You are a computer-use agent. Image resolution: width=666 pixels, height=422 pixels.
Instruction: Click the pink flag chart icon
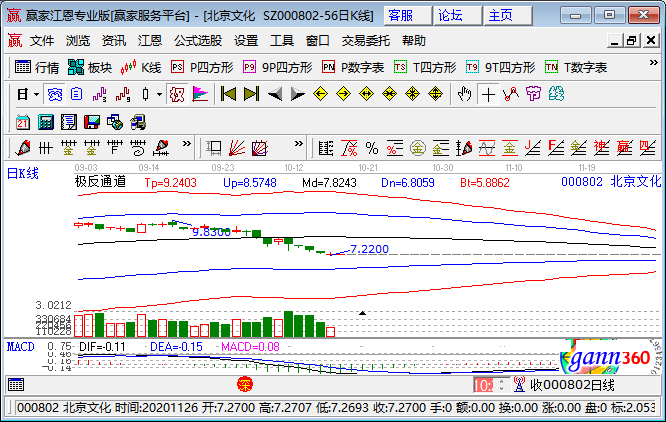click(x=200, y=94)
